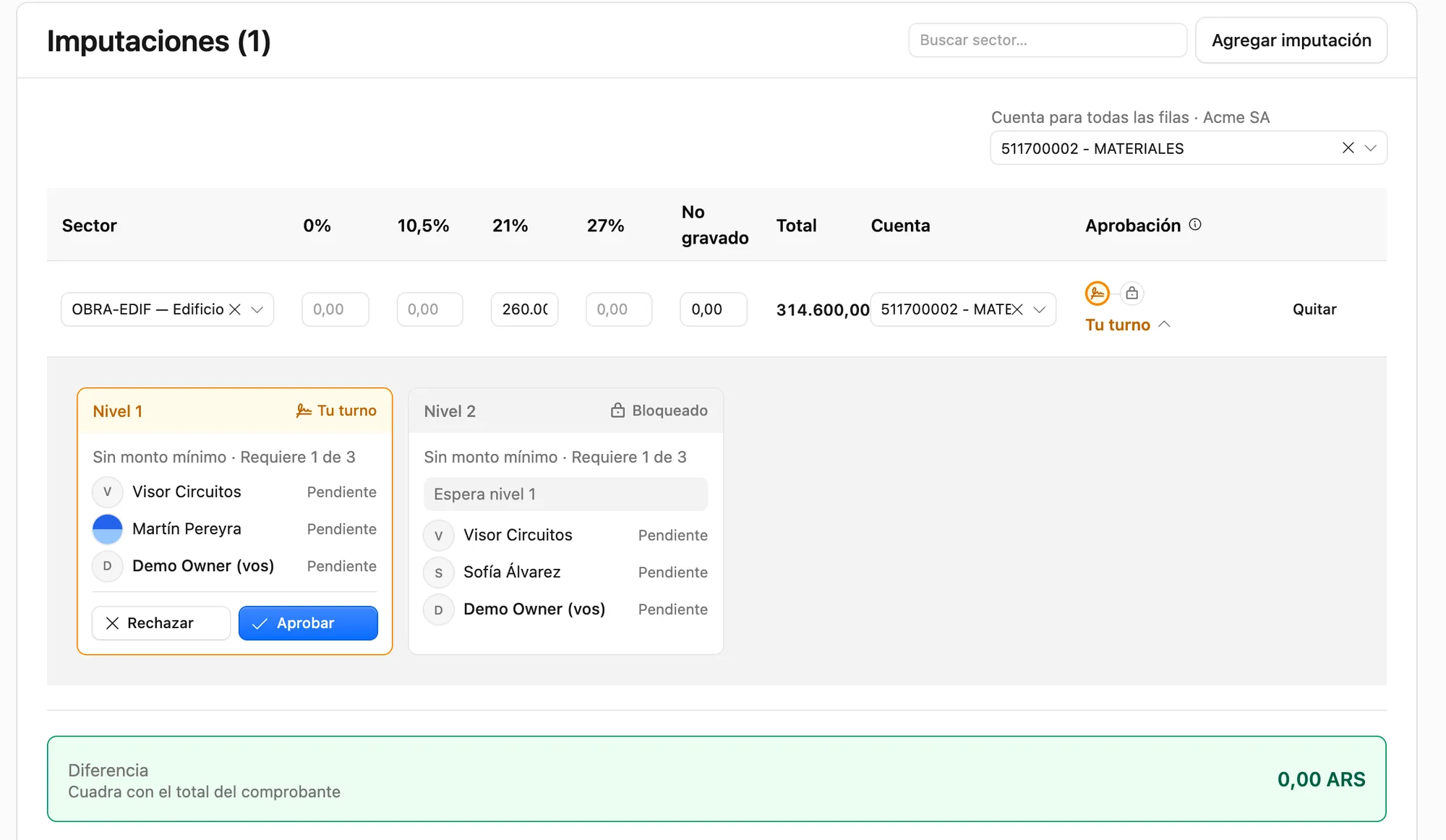Click the lock status icon in the row
Image resolution: width=1446 pixels, height=840 pixels.
point(1131,293)
